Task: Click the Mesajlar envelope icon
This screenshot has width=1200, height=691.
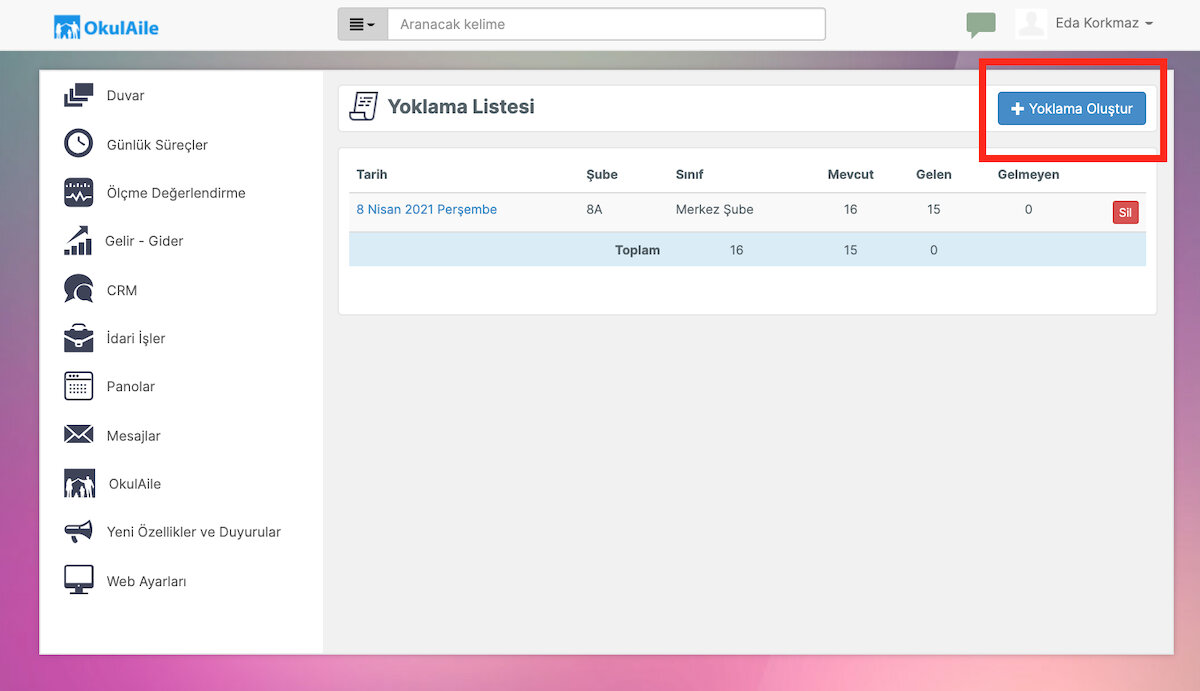Action: [78, 435]
